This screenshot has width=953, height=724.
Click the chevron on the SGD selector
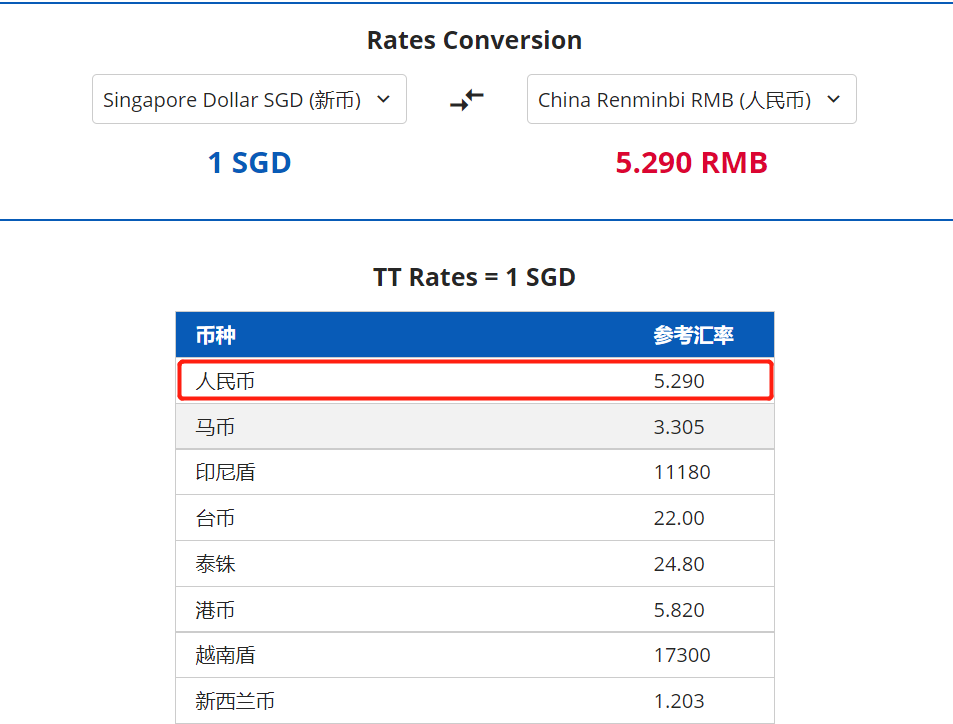pos(383,99)
